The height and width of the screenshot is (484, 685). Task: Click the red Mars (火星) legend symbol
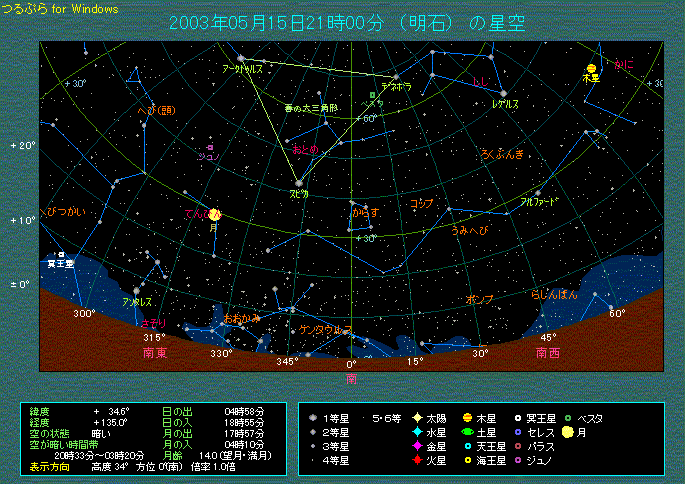(x=418, y=460)
